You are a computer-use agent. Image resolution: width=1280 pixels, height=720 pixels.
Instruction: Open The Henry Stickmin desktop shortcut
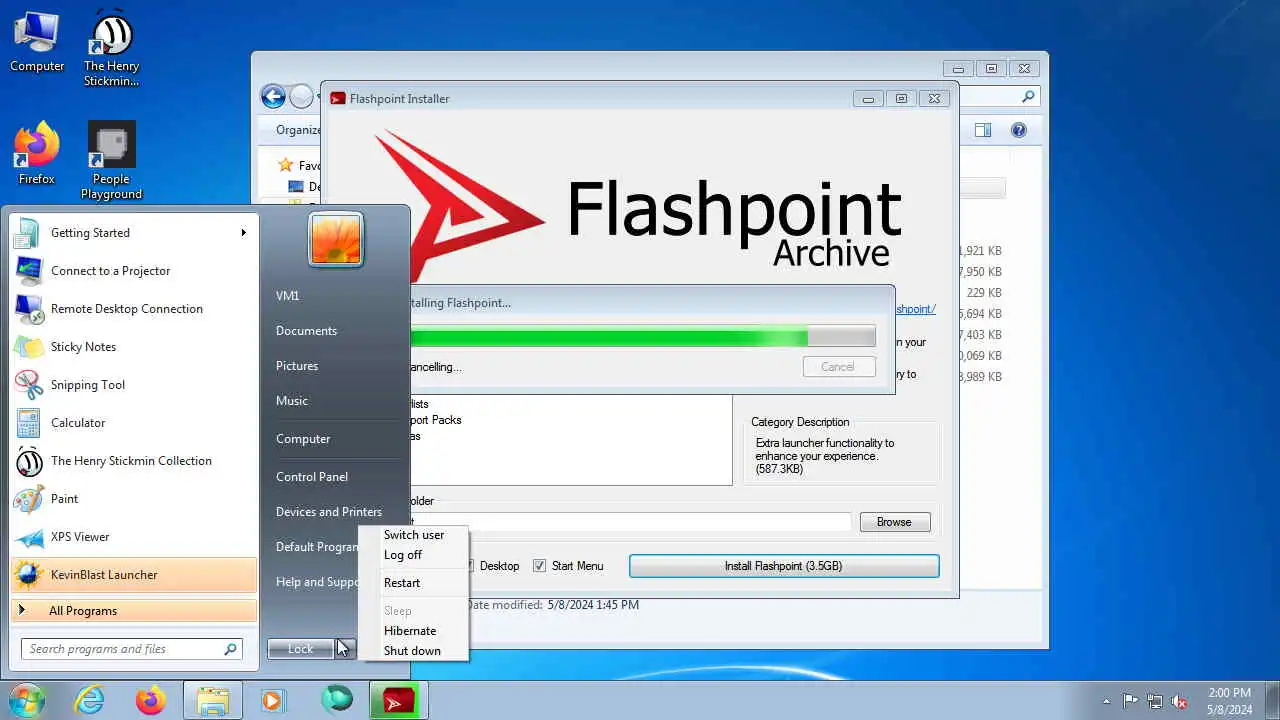111,48
